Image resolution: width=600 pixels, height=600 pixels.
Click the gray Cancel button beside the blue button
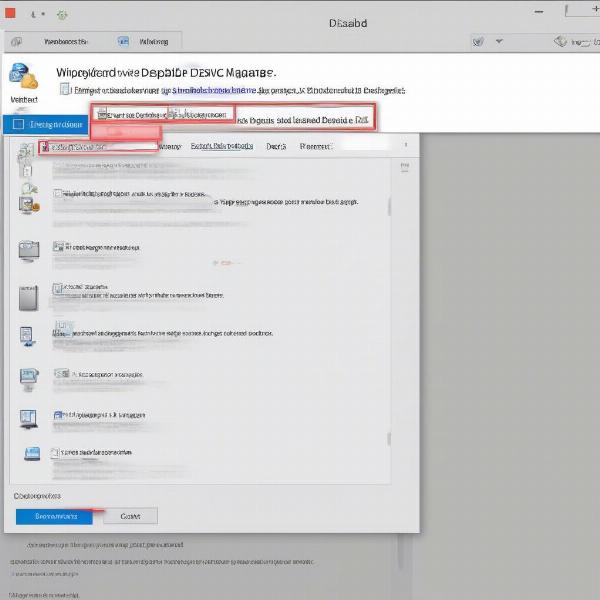pos(130,516)
